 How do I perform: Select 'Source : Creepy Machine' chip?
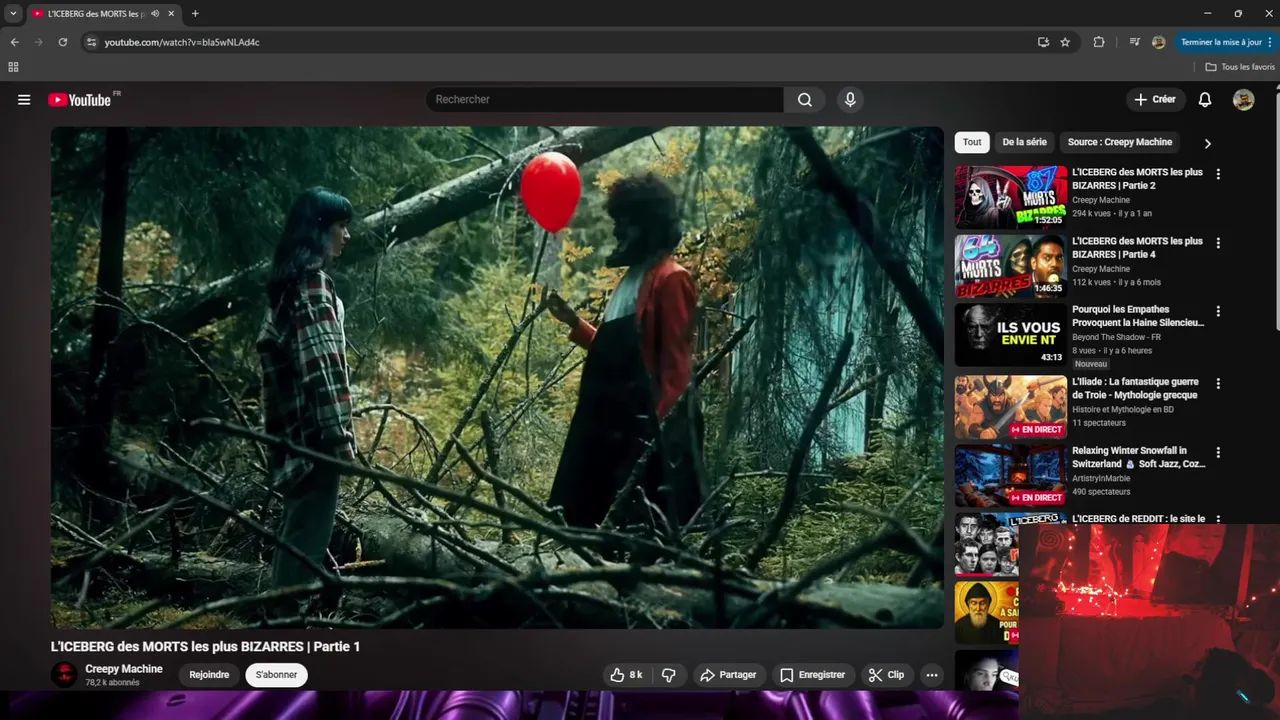click(x=1119, y=142)
